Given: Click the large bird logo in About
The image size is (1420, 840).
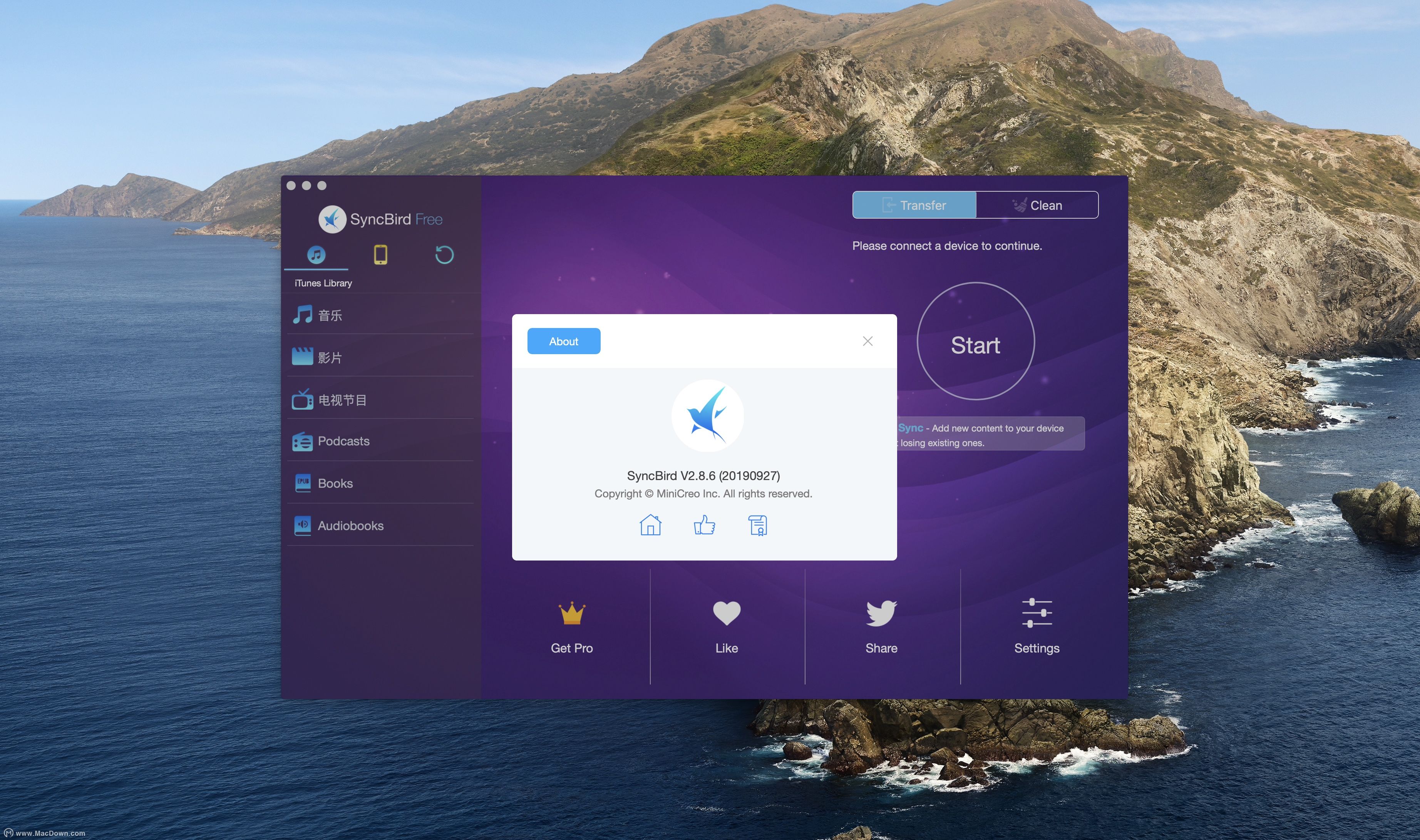Looking at the screenshot, I should (x=707, y=416).
